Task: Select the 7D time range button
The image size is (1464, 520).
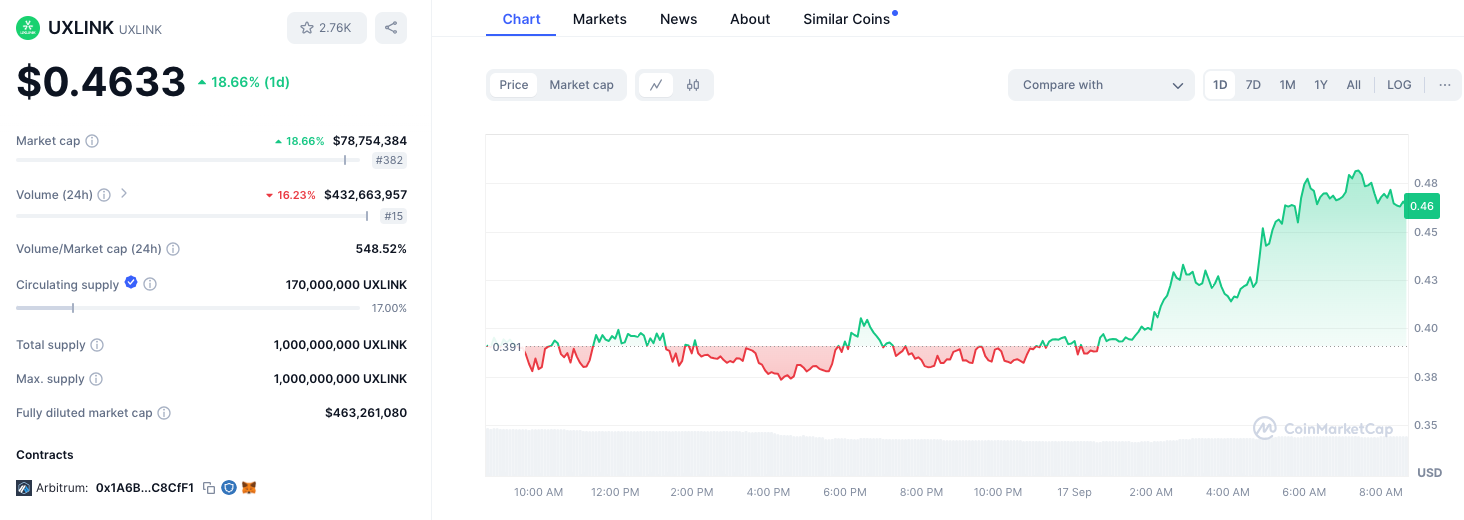Action: [1253, 85]
